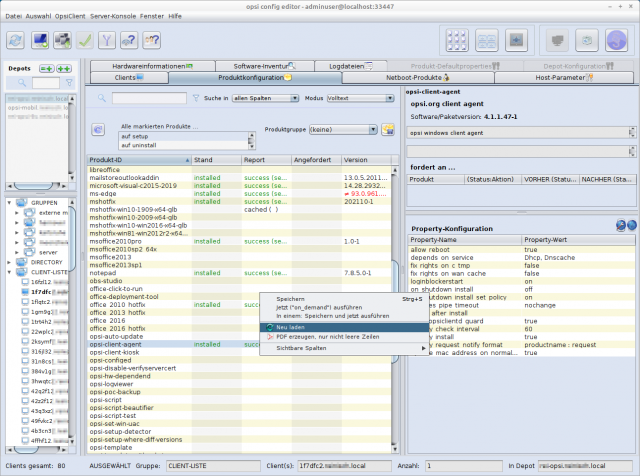The width and height of the screenshot is (640, 476).
Task: Click the magnifier icon in Depots search
Action: click(22, 83)
